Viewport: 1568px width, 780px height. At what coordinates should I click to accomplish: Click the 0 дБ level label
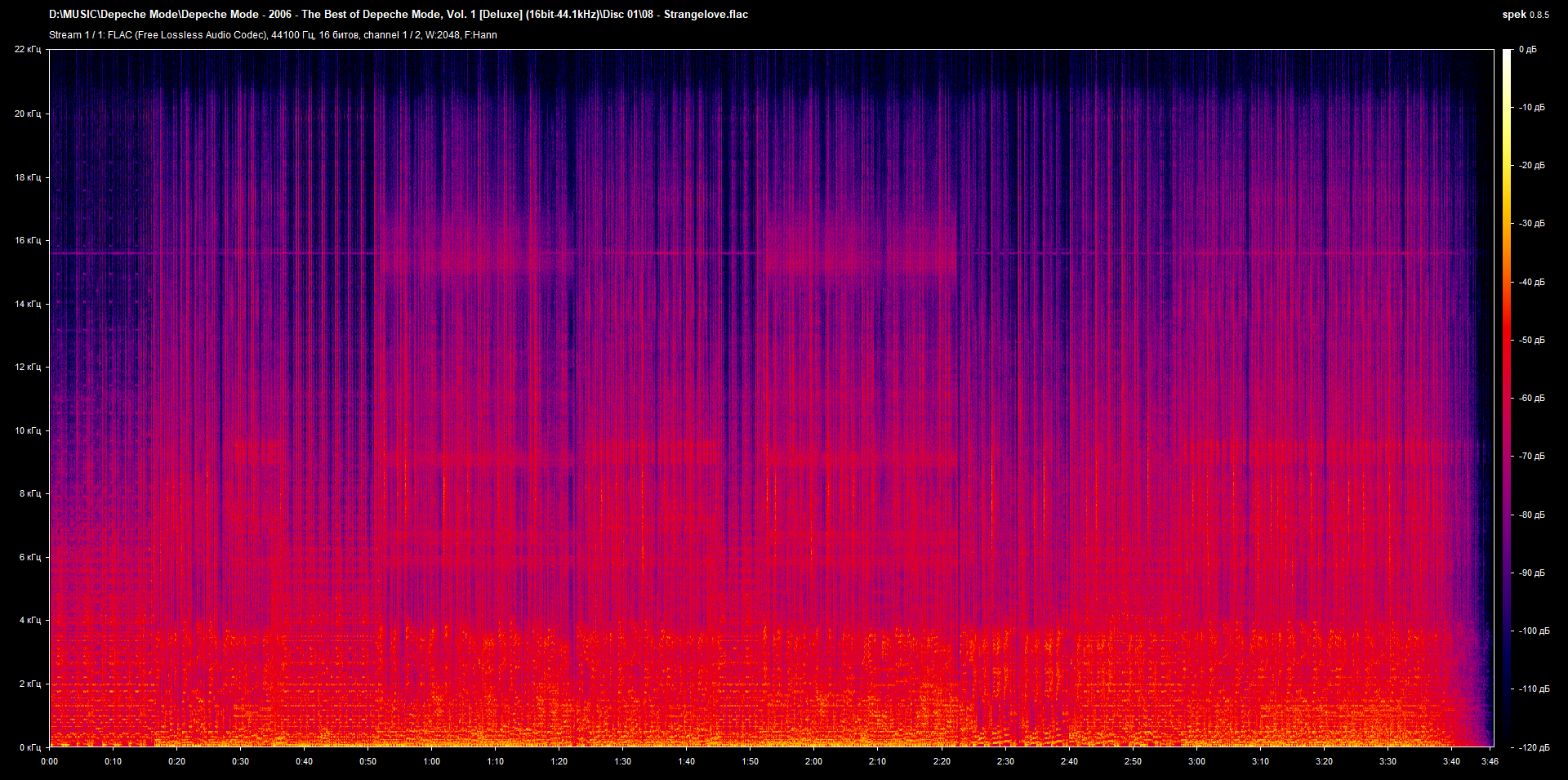tap(1527, 50)
